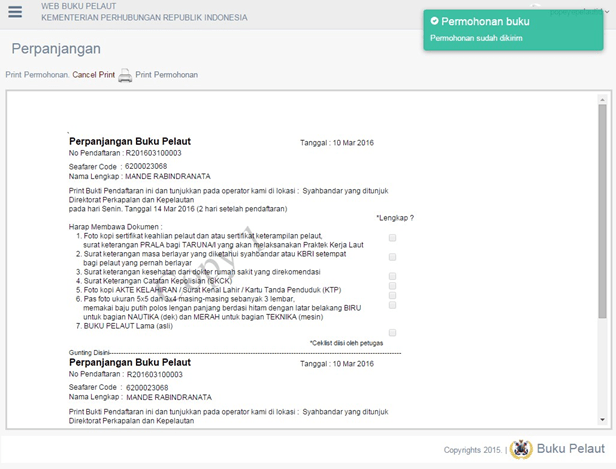616x469 pixels.
Task: Tick checkbox for BUKU PELAUT Lama
Action: pyautogui.click(x=392, y=333)
